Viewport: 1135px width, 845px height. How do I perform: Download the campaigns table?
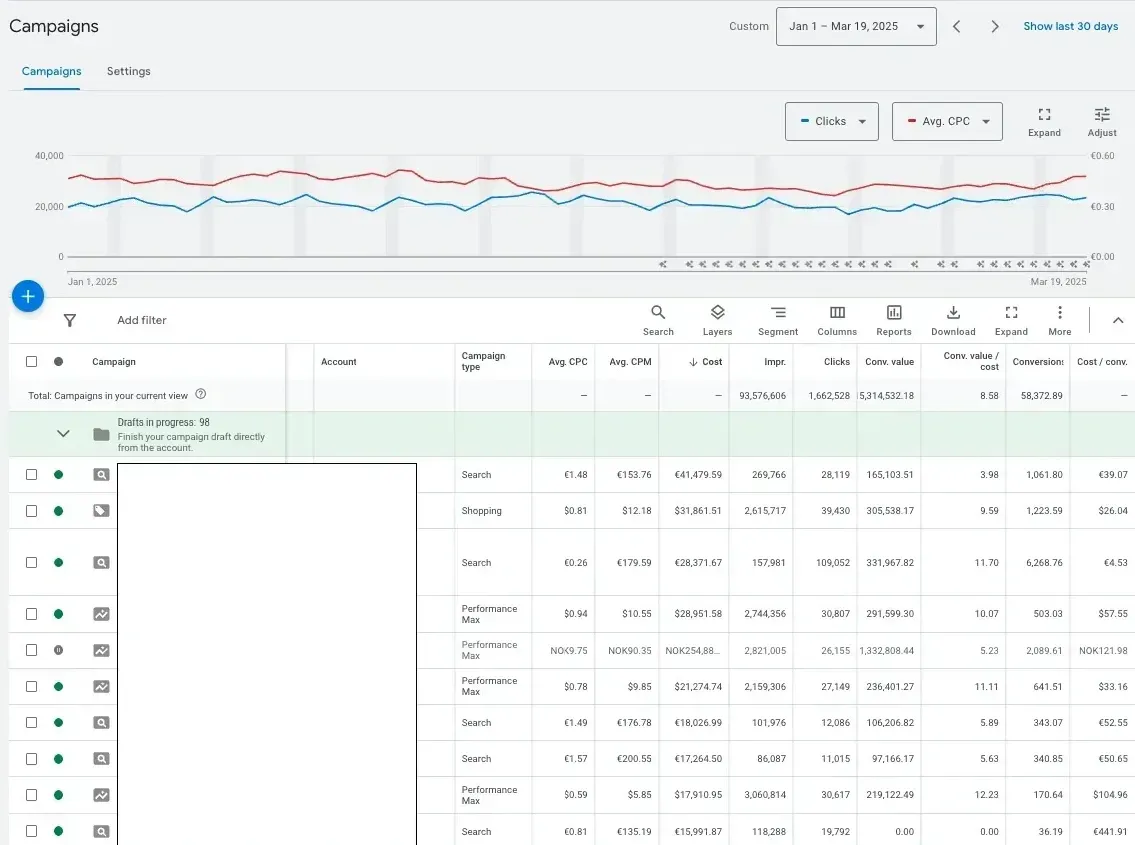[953, 320]
